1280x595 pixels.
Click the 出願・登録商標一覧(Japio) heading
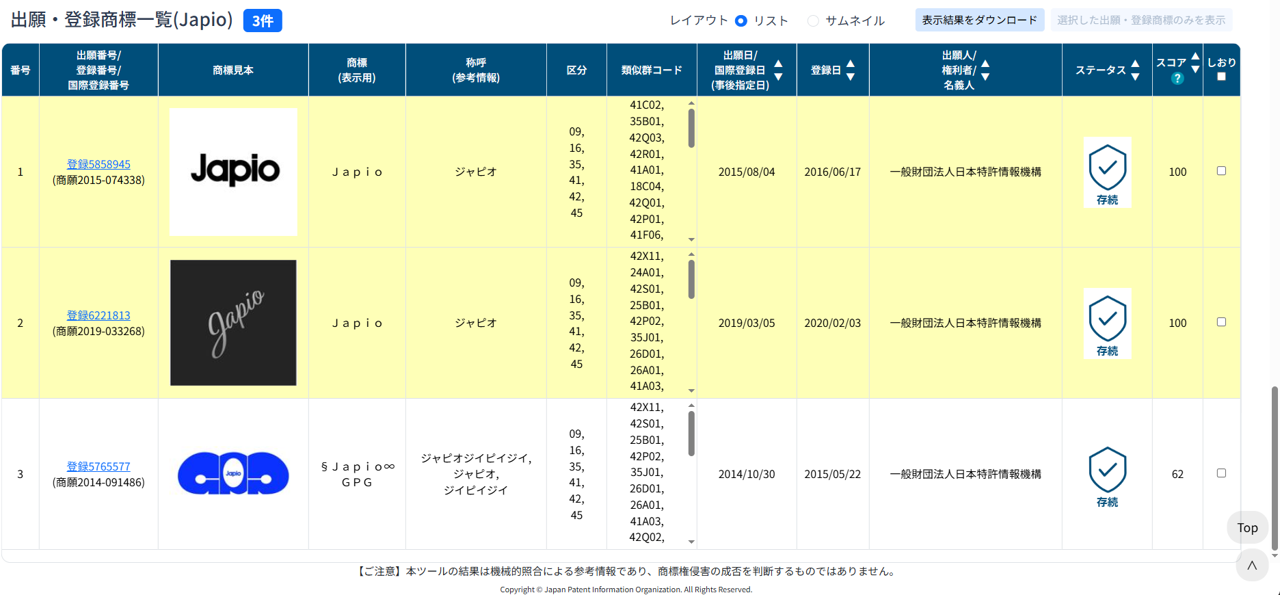[122, 20]
